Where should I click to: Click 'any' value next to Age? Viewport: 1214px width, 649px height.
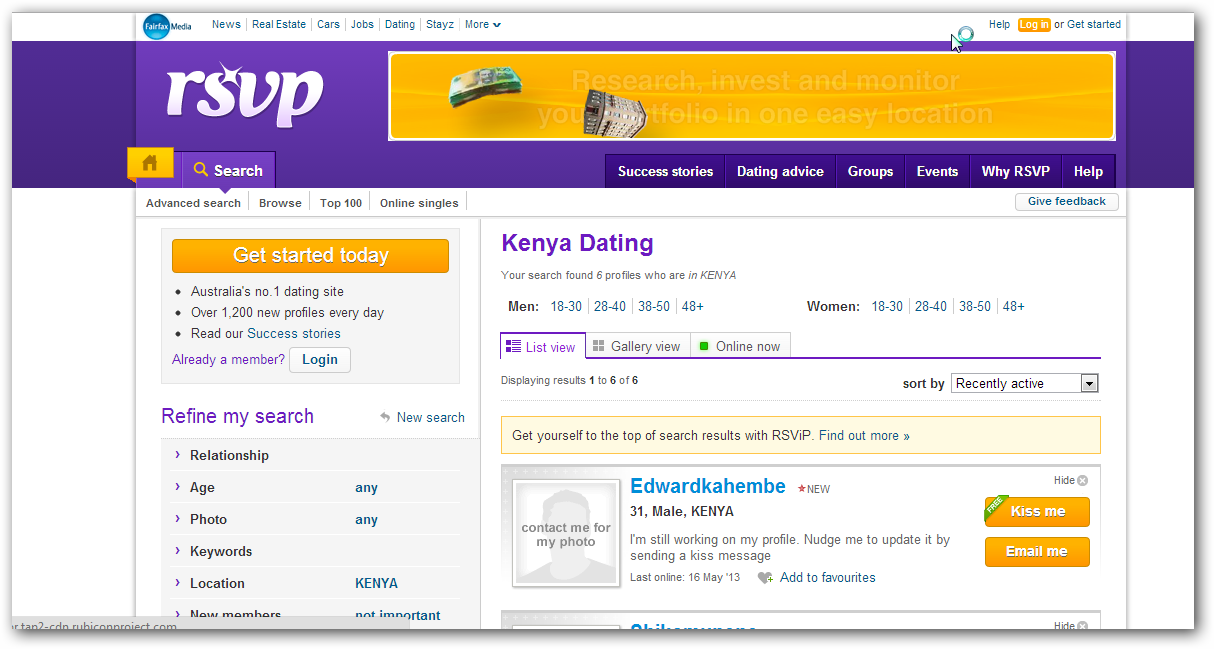tap(366, 488)
